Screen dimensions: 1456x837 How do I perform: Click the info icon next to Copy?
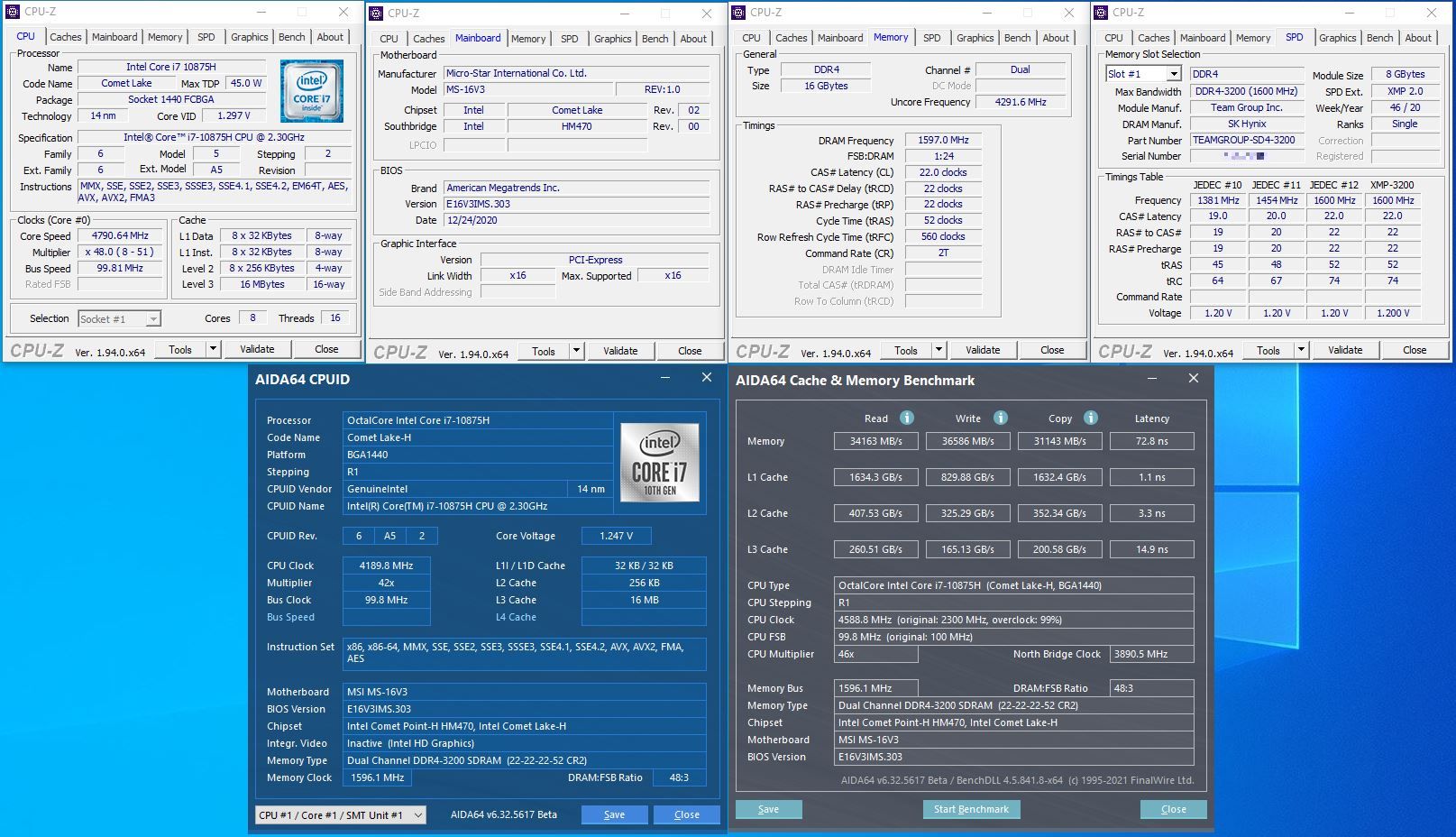click(1091, 418)
